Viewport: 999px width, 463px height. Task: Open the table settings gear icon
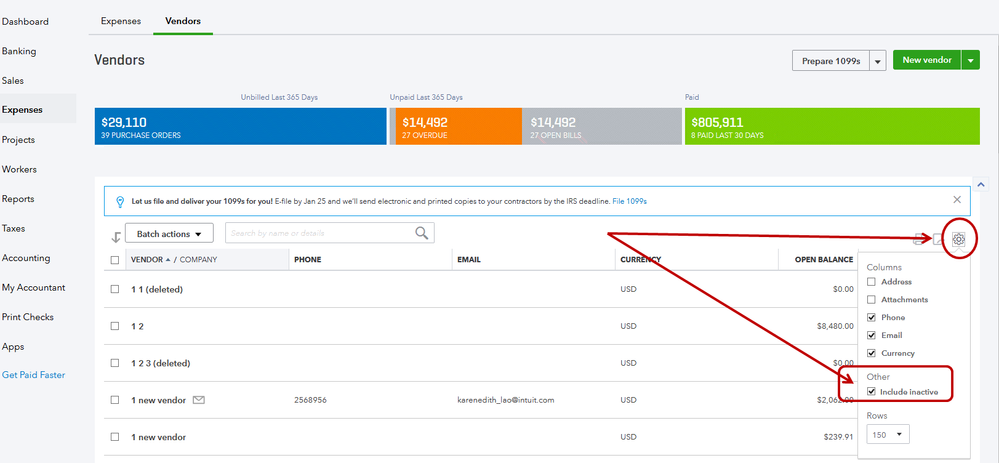958,239
